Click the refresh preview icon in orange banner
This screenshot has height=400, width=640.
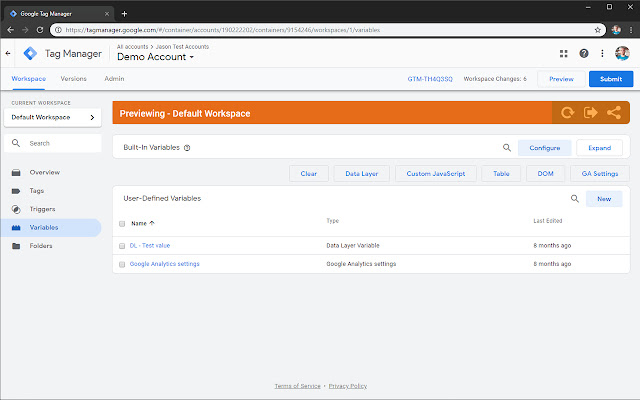click(x=567, y=113)
